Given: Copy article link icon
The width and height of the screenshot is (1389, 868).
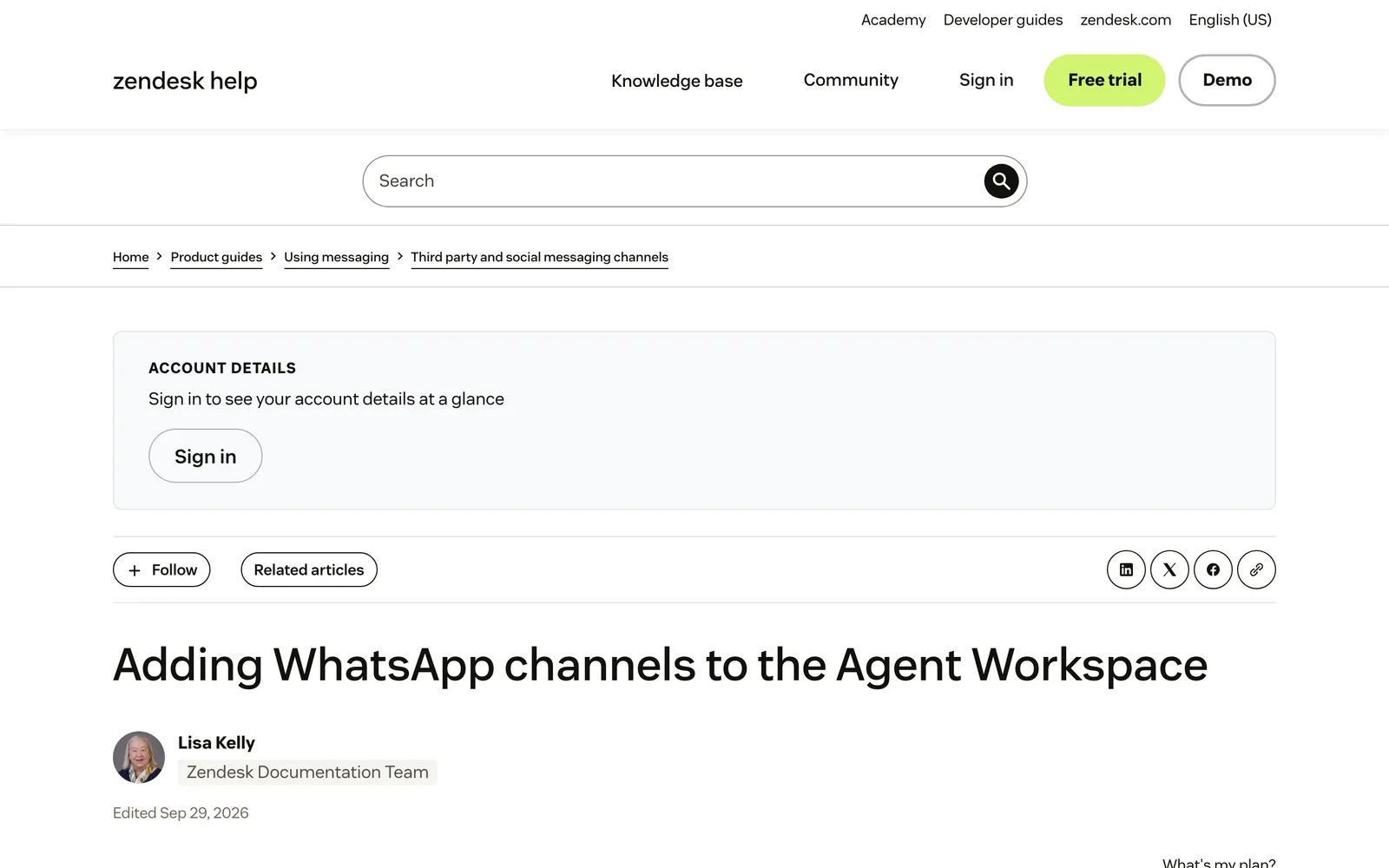Looking at the screenshot, I should coord(1256,570).
